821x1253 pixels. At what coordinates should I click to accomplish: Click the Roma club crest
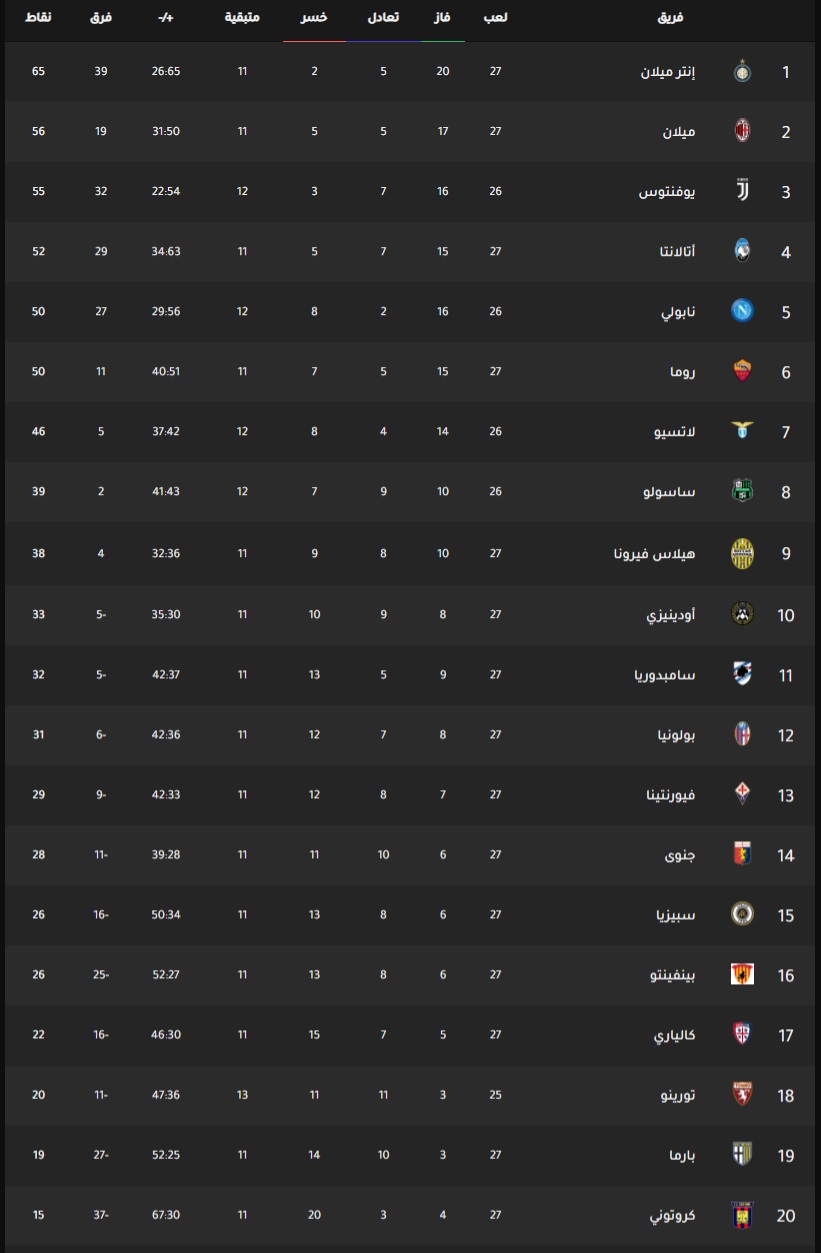[742, 372]
